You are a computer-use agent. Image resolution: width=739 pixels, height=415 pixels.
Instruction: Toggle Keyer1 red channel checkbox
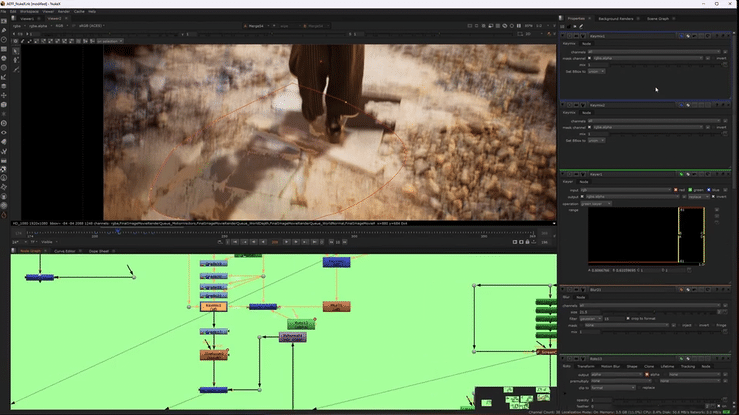click(x=676, y=190)
